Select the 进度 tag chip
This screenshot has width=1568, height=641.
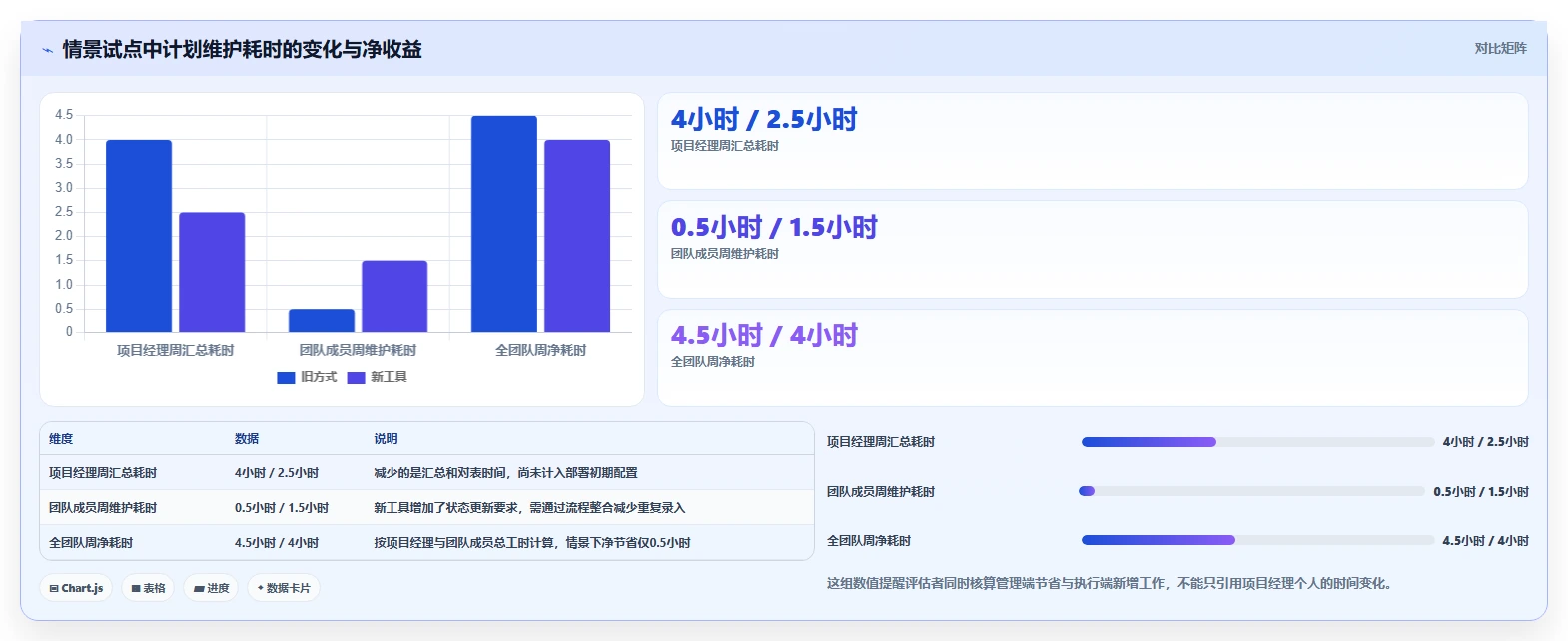tap(212, 588)
